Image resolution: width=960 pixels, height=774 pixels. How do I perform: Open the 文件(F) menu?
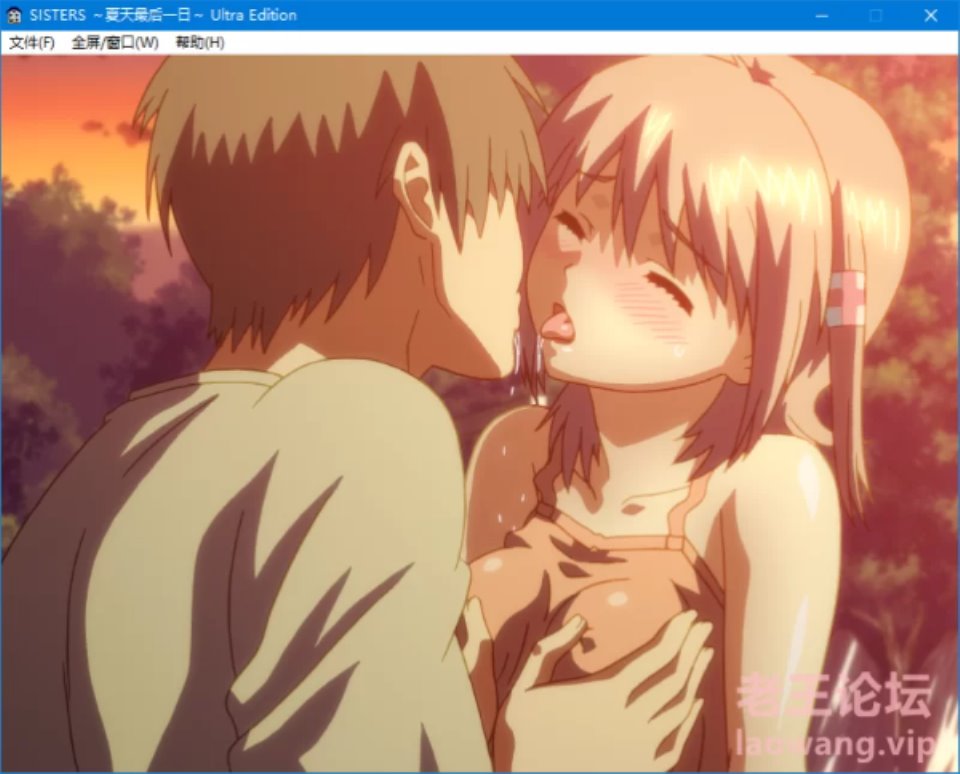click(32, 43)
